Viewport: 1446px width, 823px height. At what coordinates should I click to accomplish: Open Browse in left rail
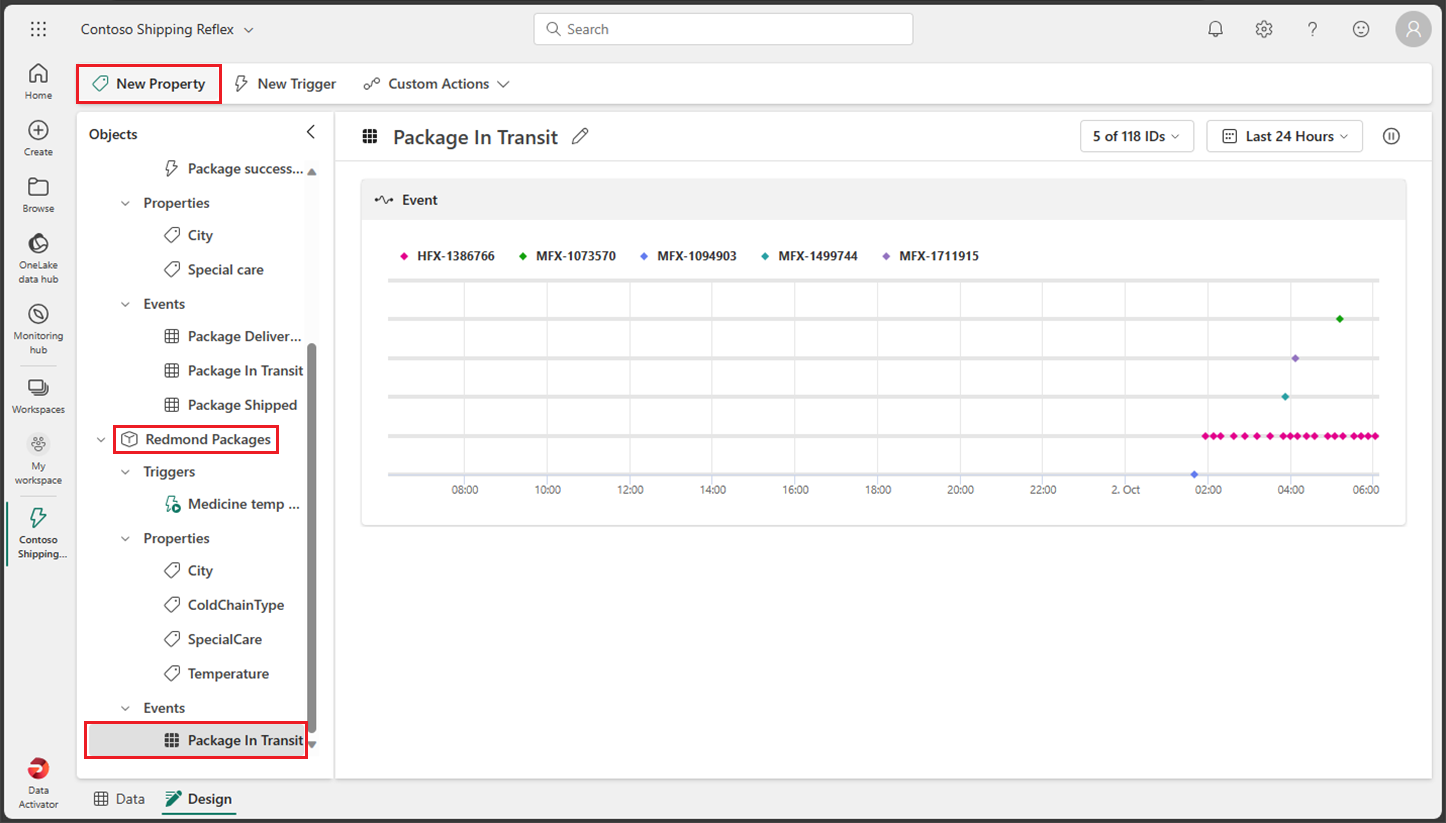(38, 195)
